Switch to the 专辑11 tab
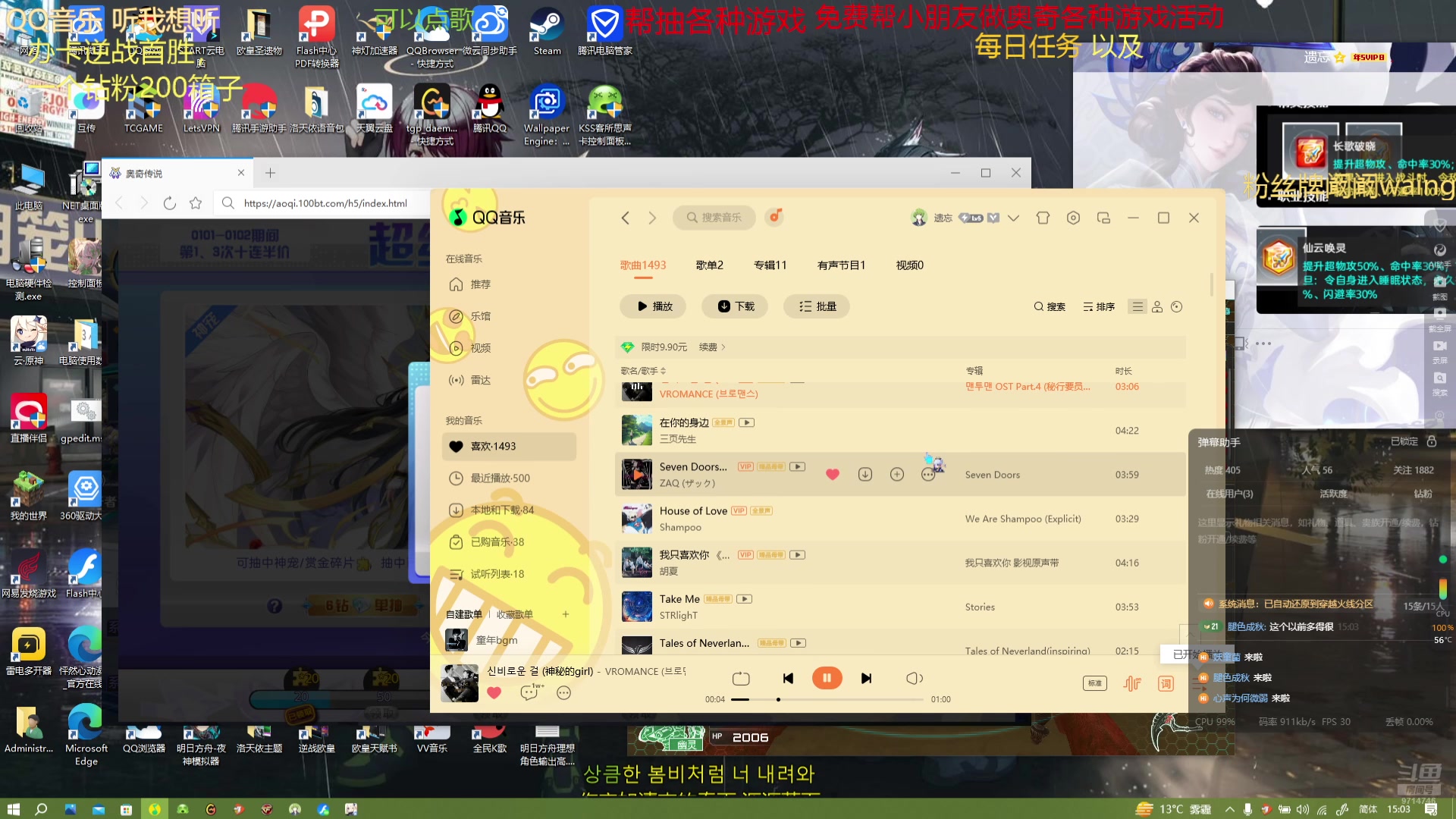 click(770, 265)
